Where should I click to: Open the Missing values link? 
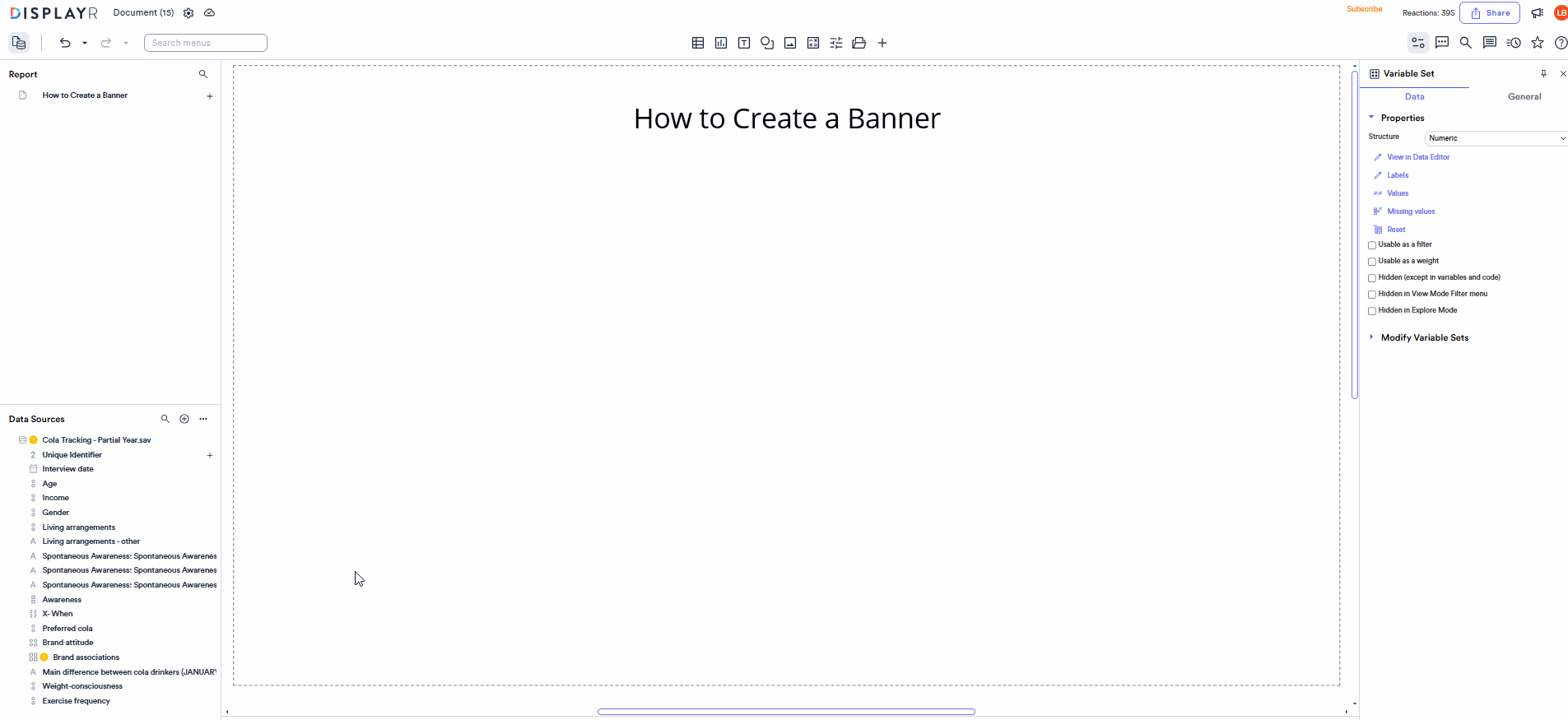pyautogui.click(x=1411, y=211)
